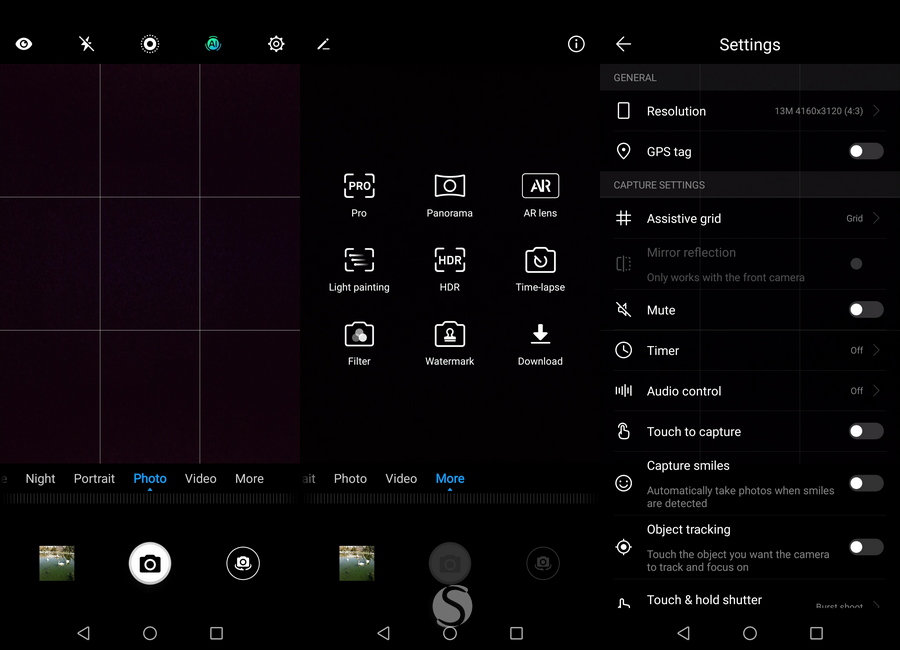
Task: Enable the GPS tag switch
Action: pos(865,151)
